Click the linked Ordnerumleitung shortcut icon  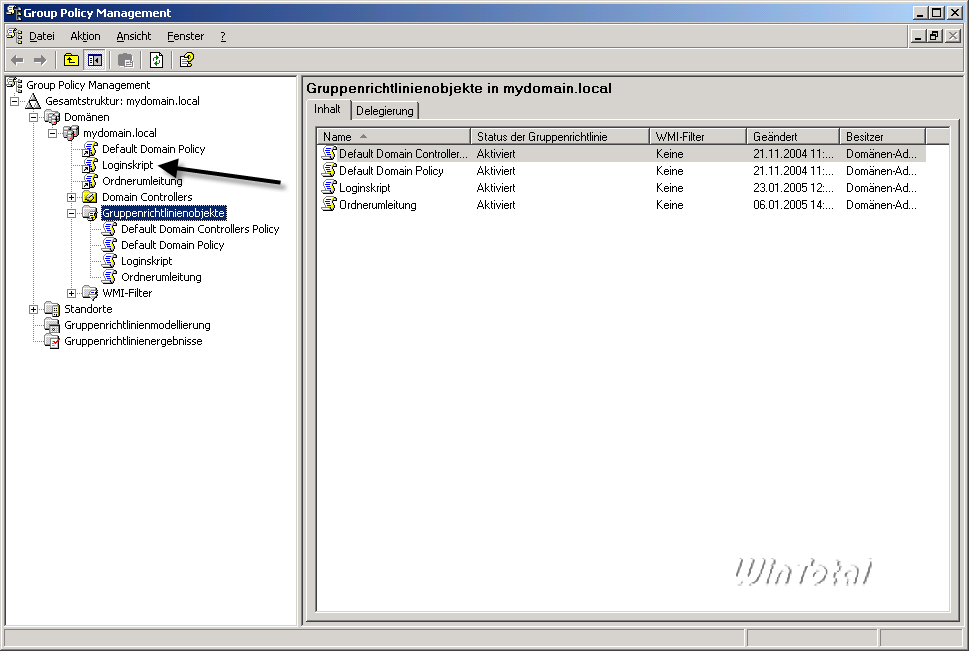click(x=90, y=181)
